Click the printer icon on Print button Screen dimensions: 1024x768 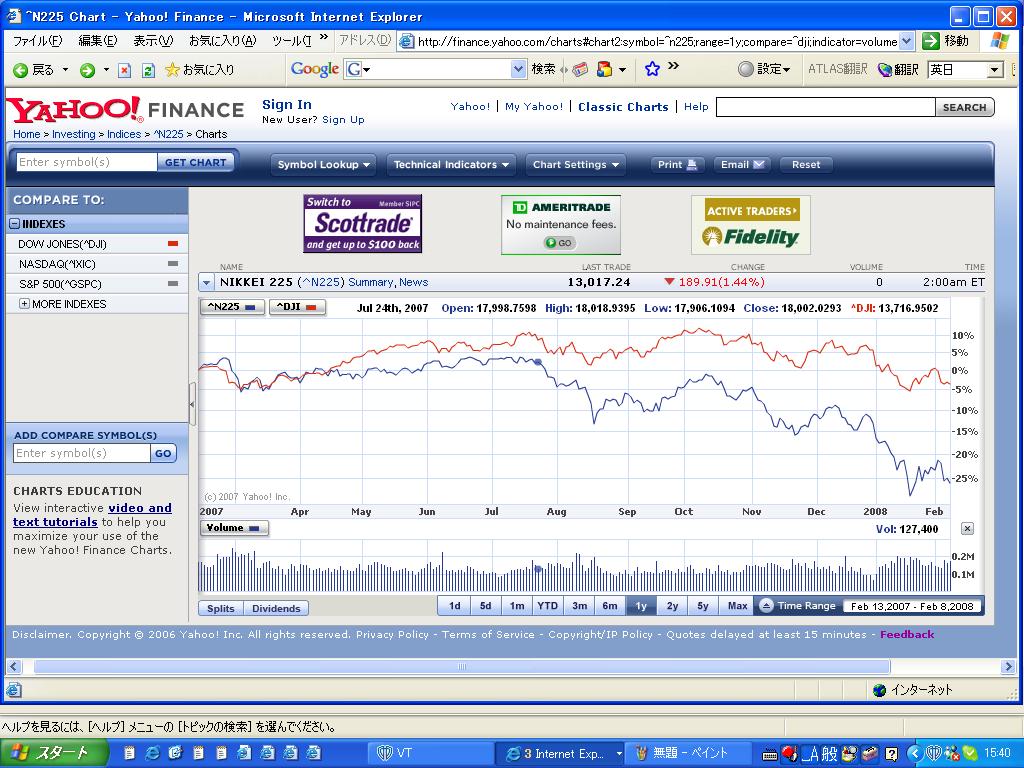(692, 165)
